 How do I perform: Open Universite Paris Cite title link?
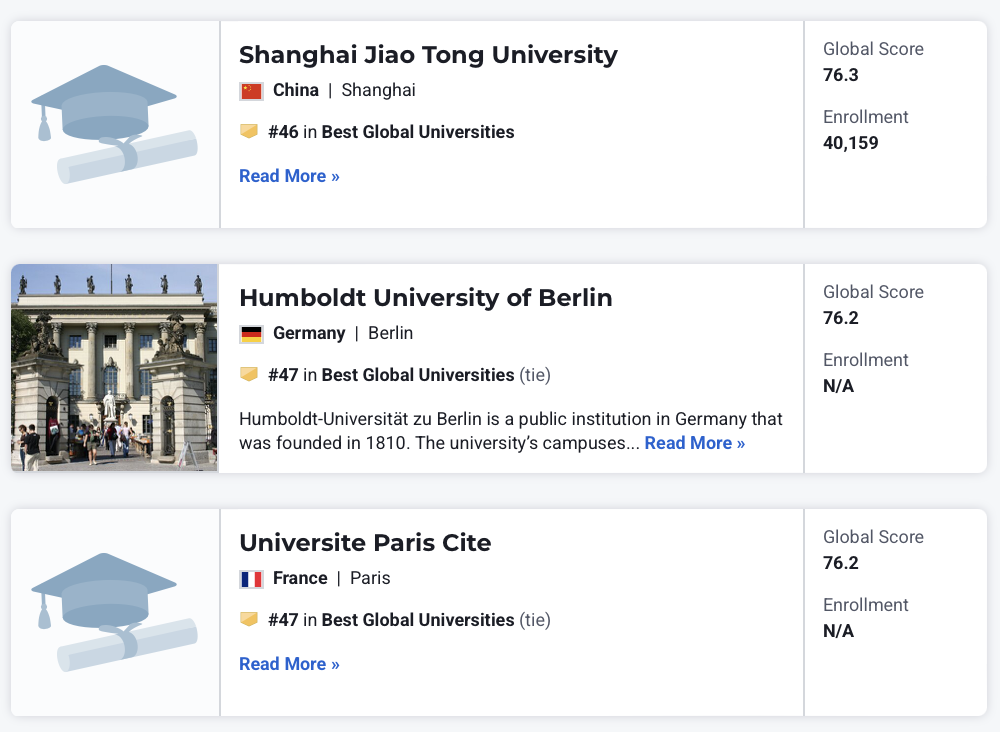click(x=365, y=543)
